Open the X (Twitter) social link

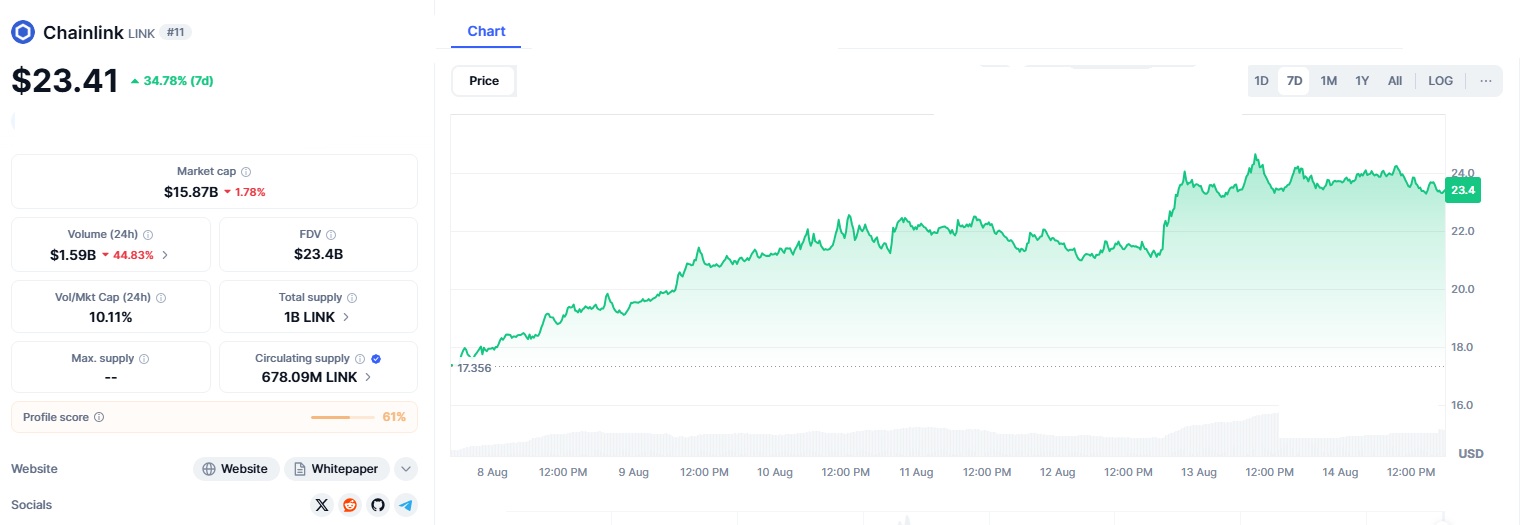point(321,505)
